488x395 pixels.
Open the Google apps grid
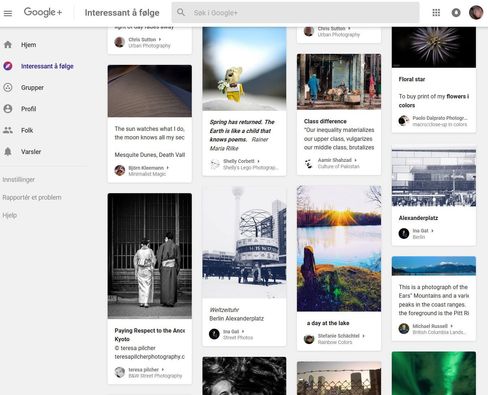pos(436,13)
